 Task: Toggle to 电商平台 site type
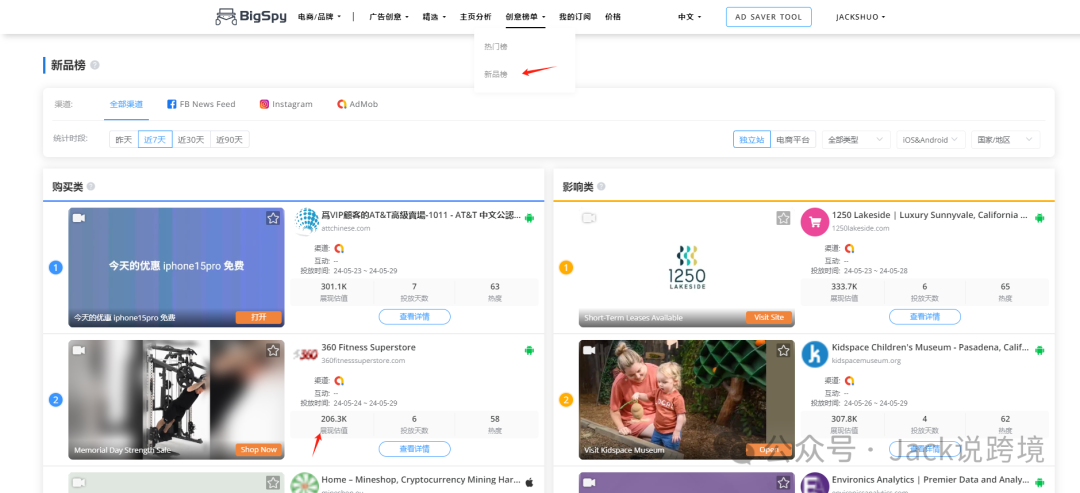[x=794, y=140]
